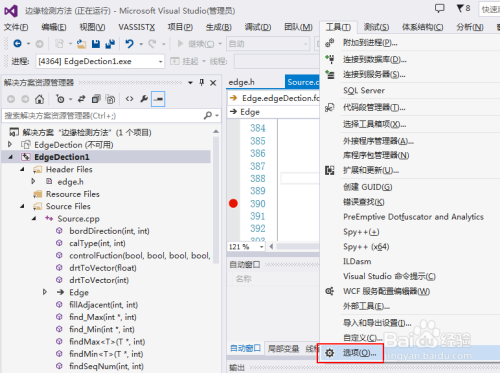Screen dimensions: 500x373
Task: Click the Navigate Backward toolbar arrow
Action: click(17, 44)
